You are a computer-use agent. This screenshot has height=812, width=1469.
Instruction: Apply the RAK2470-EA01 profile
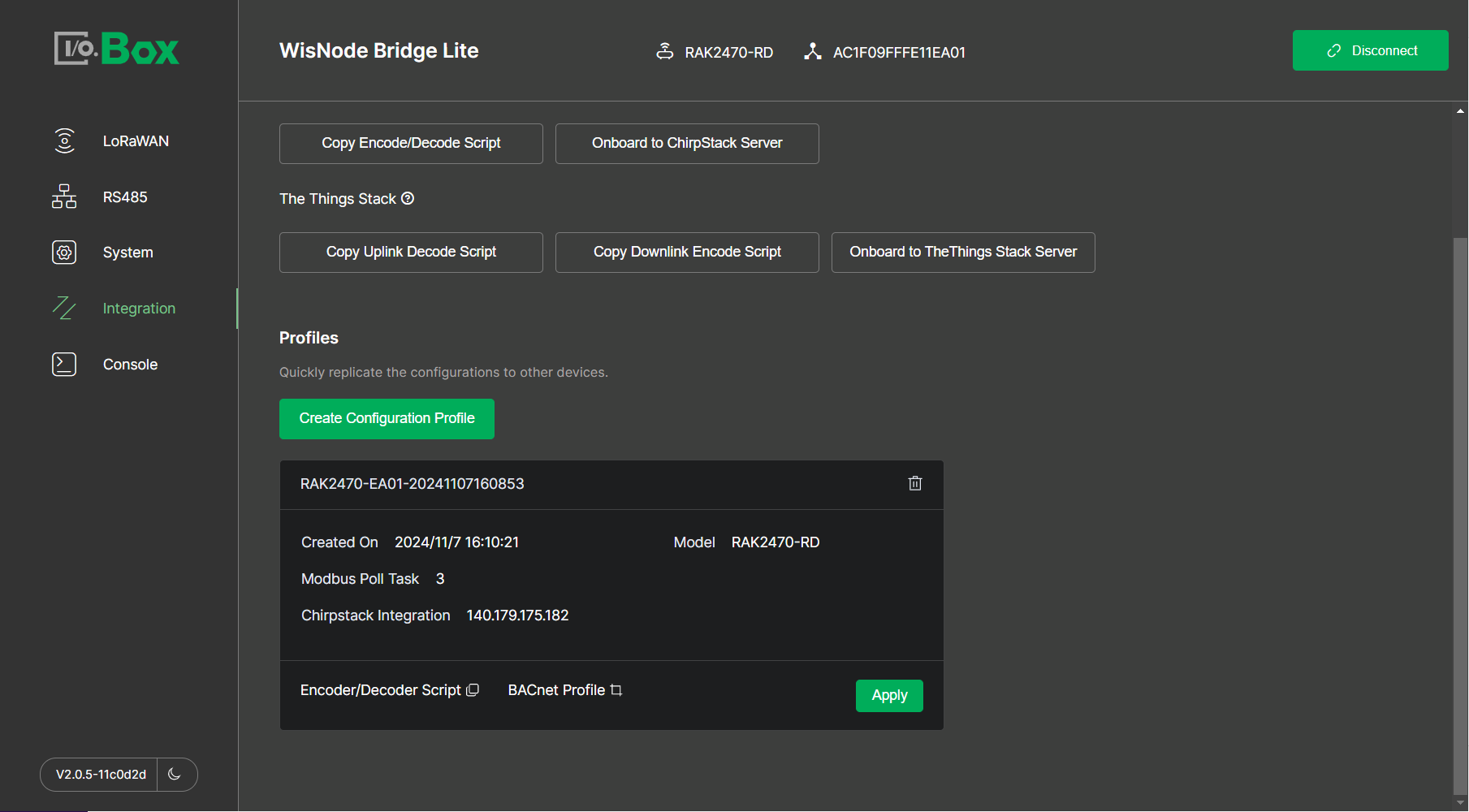[889, 696]
